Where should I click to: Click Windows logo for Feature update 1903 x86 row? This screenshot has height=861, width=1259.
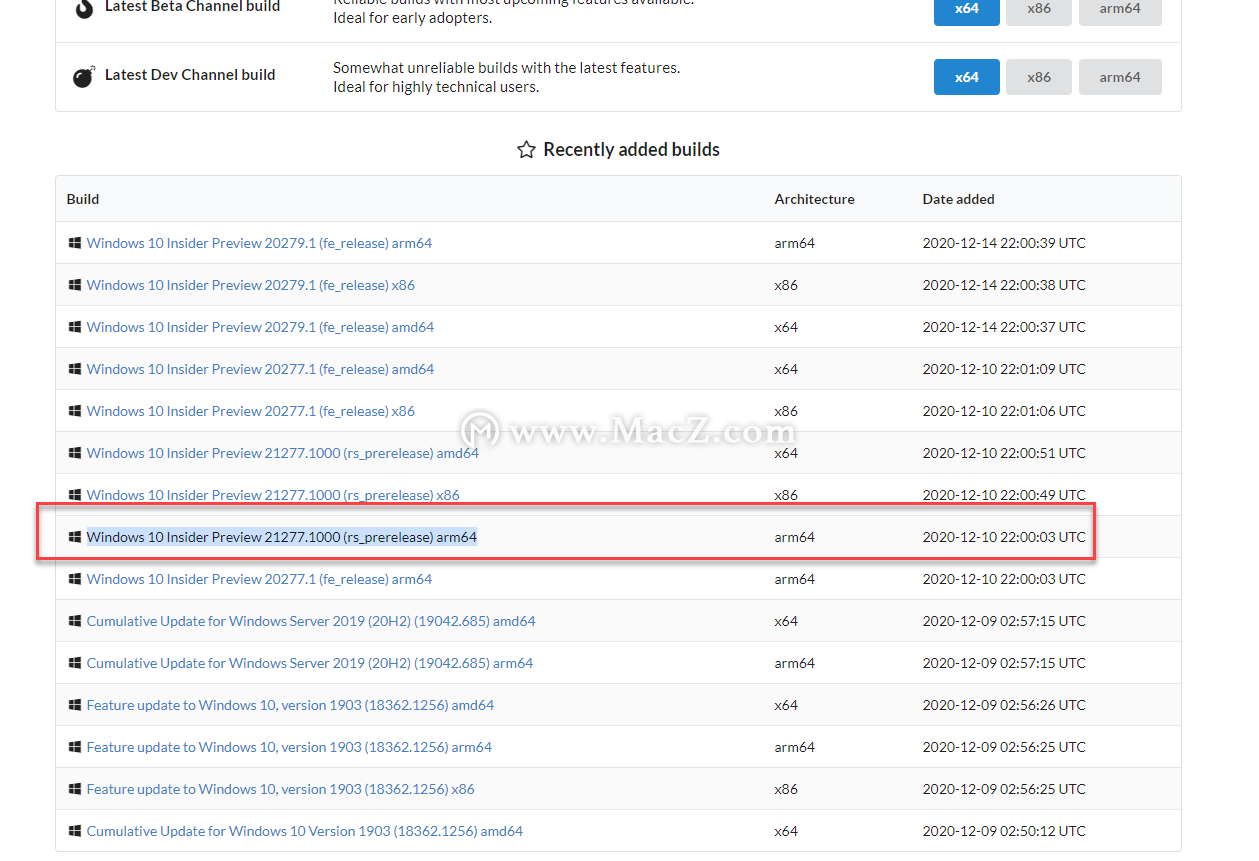tap(74, 789)
